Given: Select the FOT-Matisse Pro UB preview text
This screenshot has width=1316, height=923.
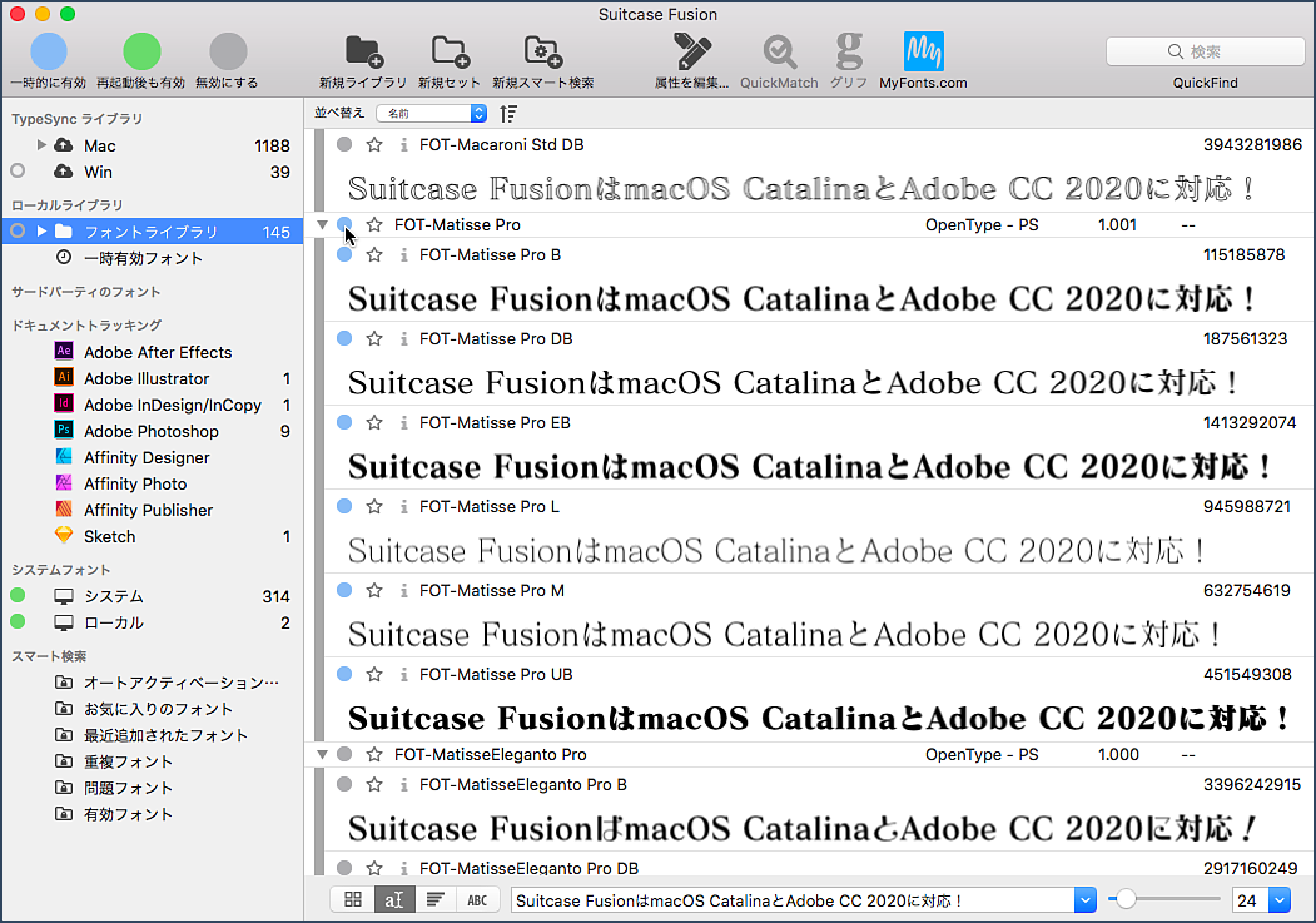Looking at the screenshot, I should 819,718.
